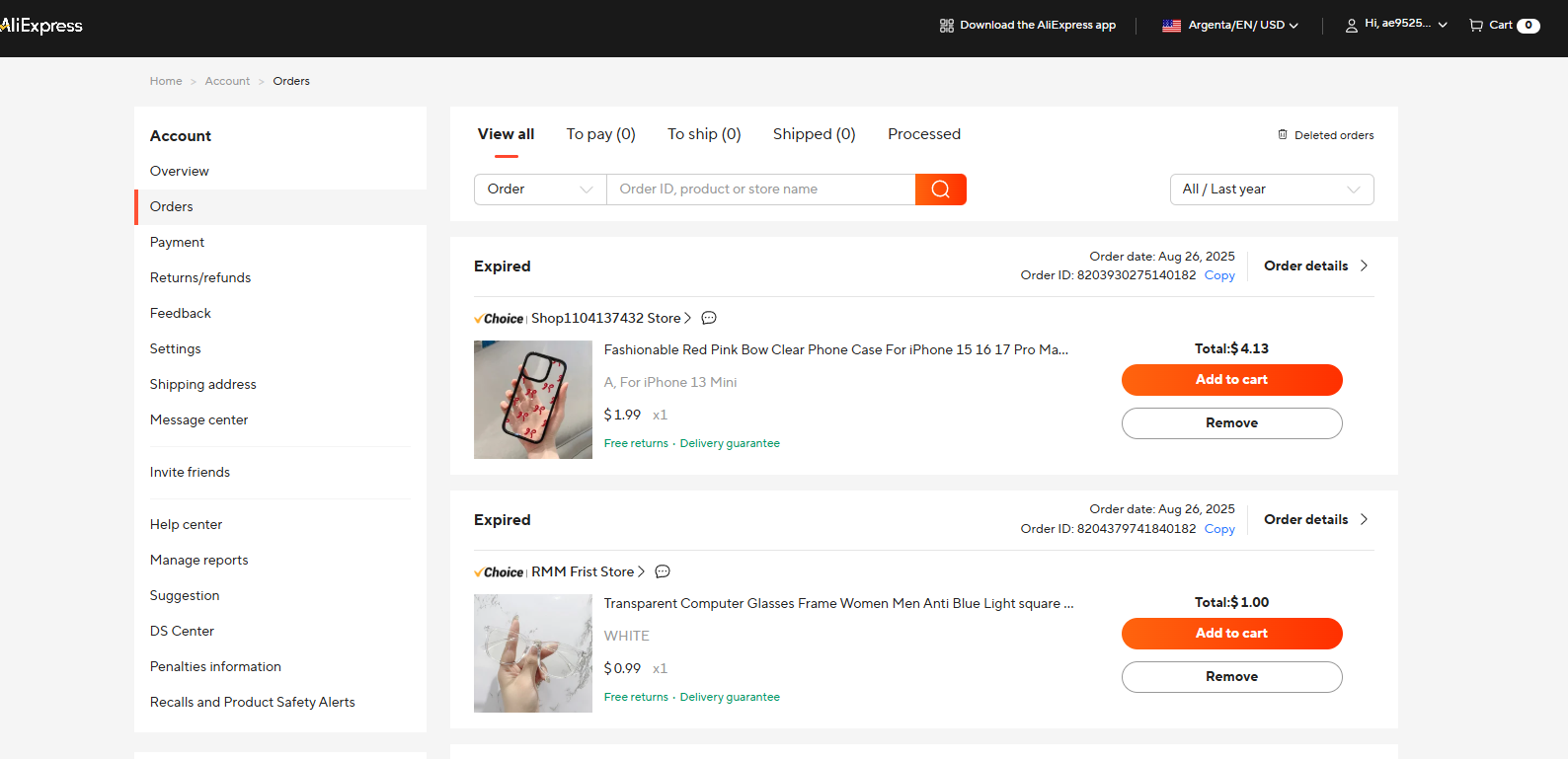Click Free returns under the computer glasses
This screenshot has width=1568, height=759.
[636, 698]
